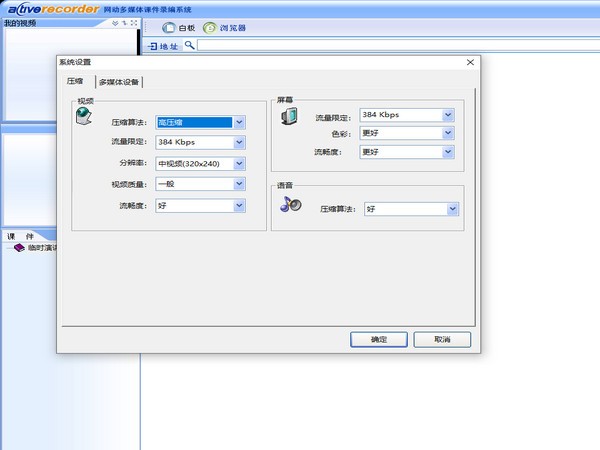Click the 地址 arrow icon
The height and width of the screenshot is (450, 600).
[x=152, y=46]
